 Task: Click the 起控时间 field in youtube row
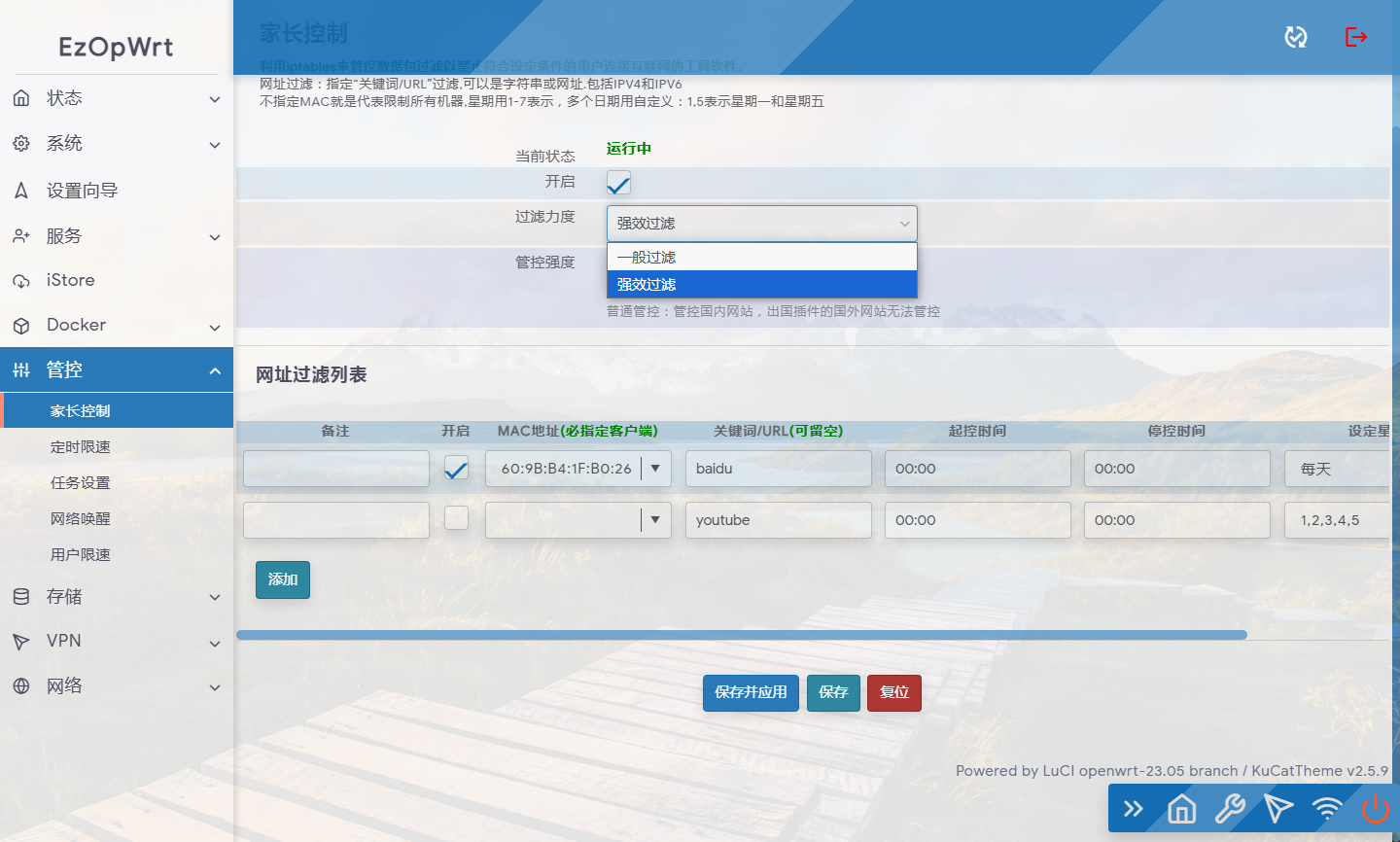point(978,520)
